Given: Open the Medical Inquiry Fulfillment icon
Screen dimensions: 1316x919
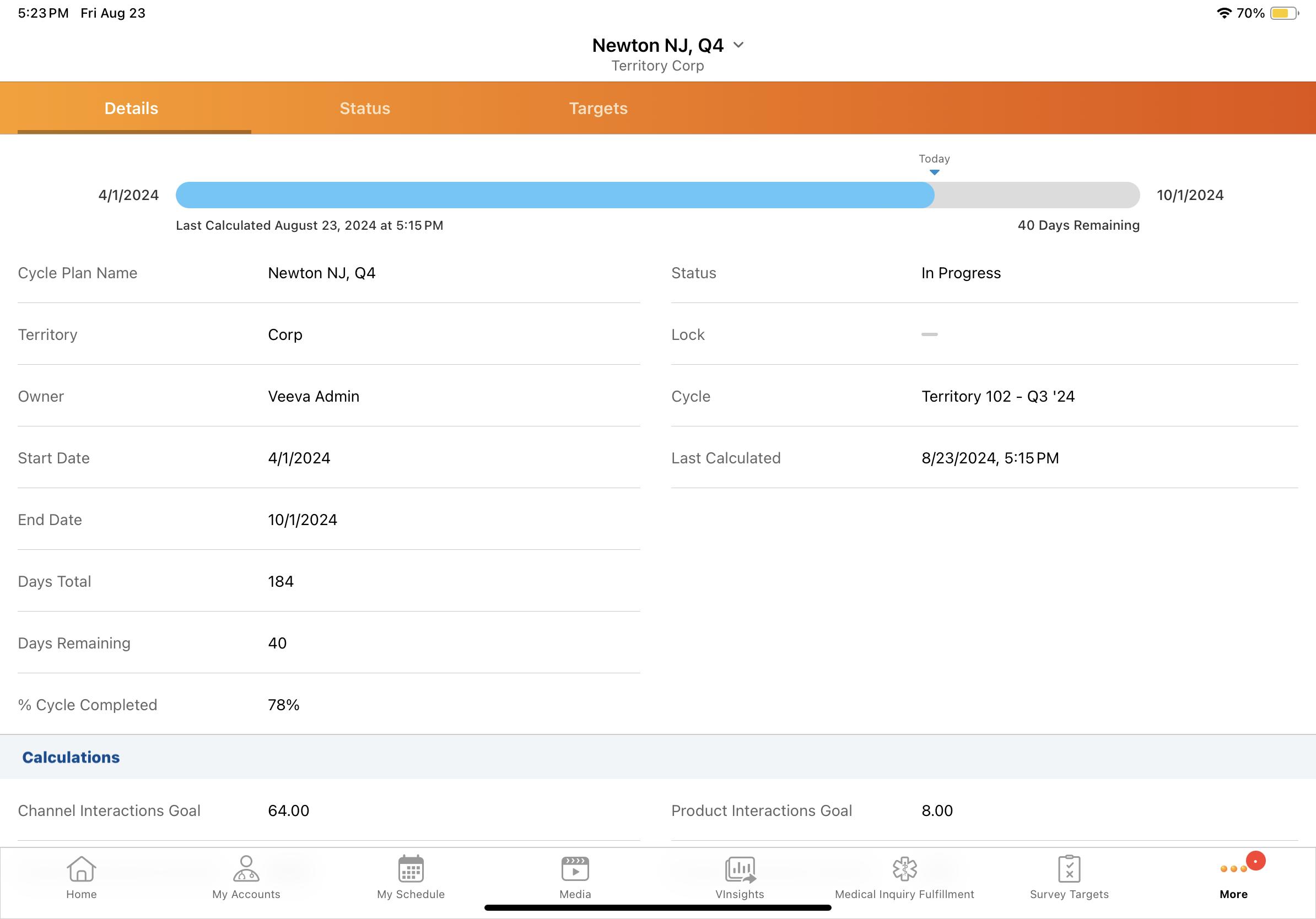Looking at the screenshot, I should (904, 869).
